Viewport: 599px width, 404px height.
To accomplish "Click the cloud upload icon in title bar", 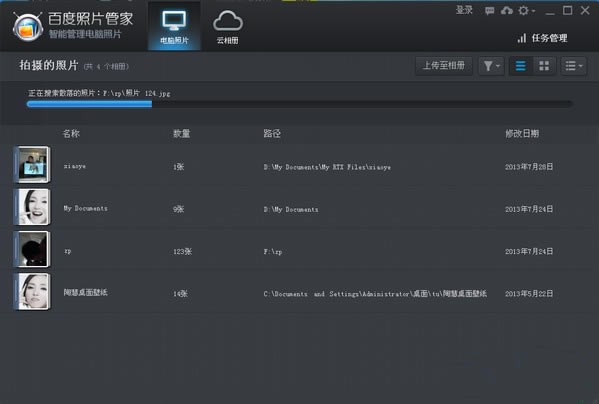I will (507, 11).
